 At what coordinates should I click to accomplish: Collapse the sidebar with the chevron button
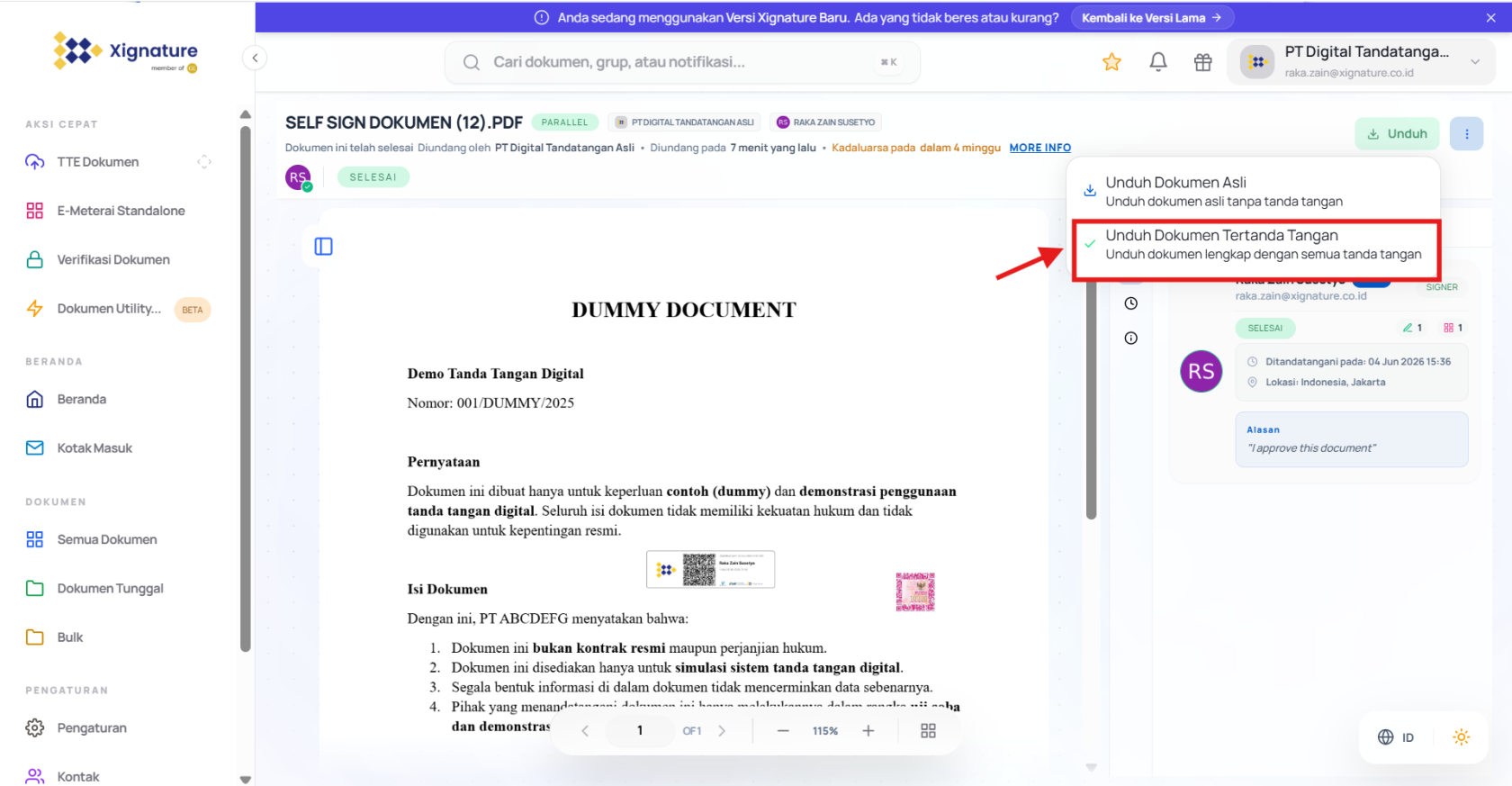(x=255, y=59)
